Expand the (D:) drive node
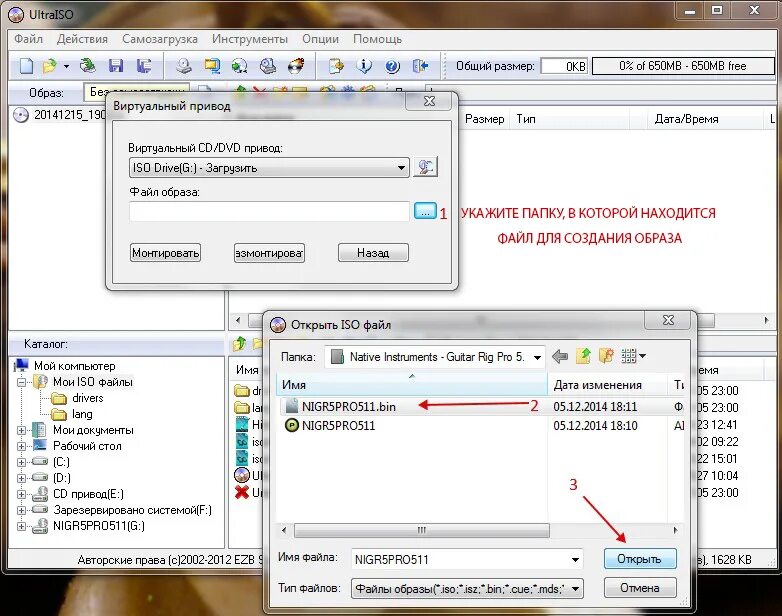The image size is (782, 616). tap(21, 478)
